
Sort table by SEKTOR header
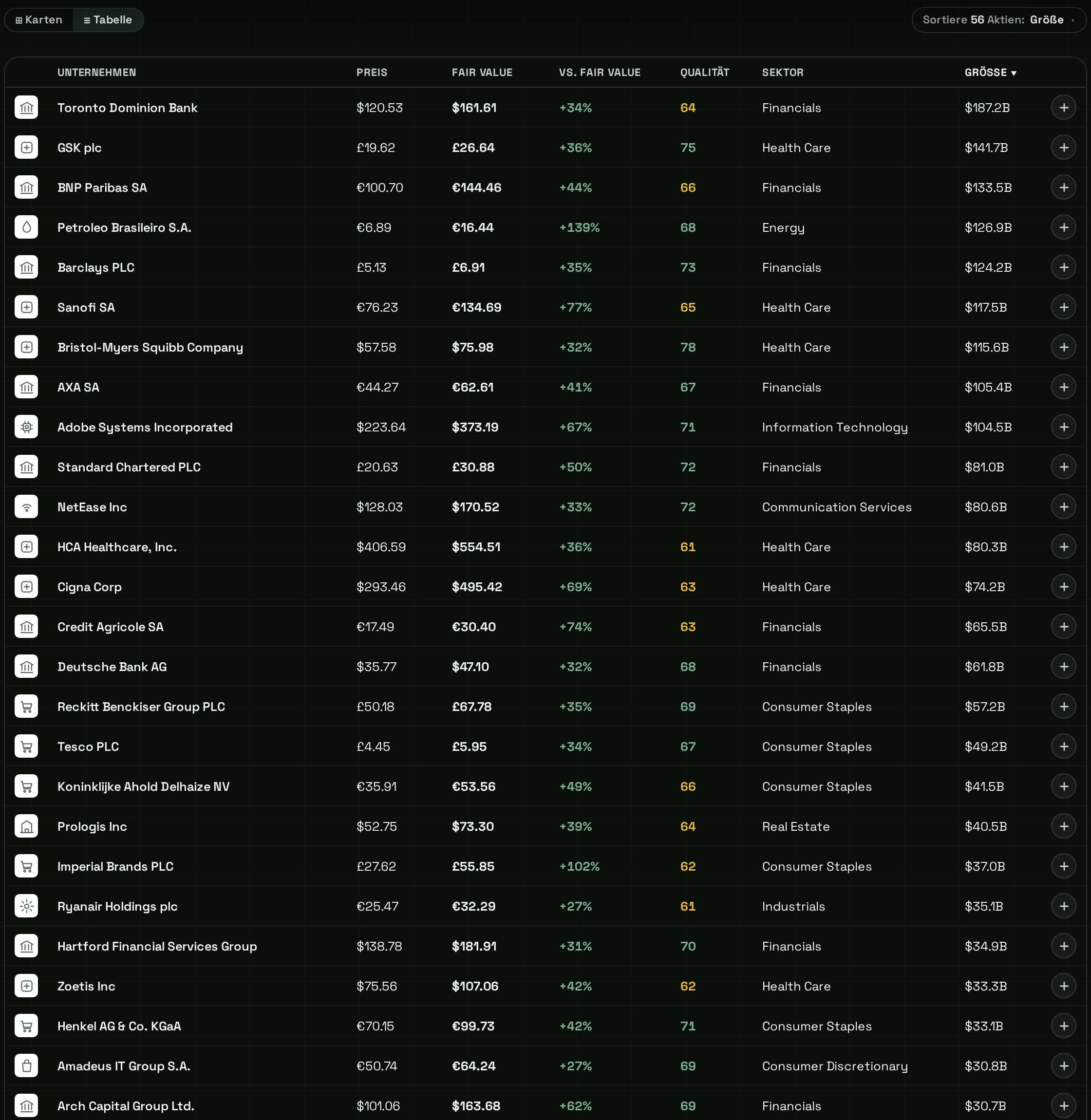click(783, 73)
